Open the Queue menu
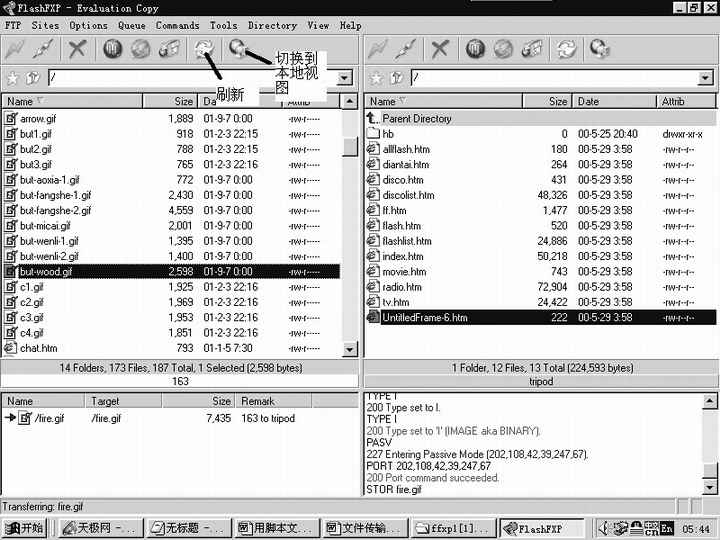This screenshot has width=720, height=540. tap(131, 25)
